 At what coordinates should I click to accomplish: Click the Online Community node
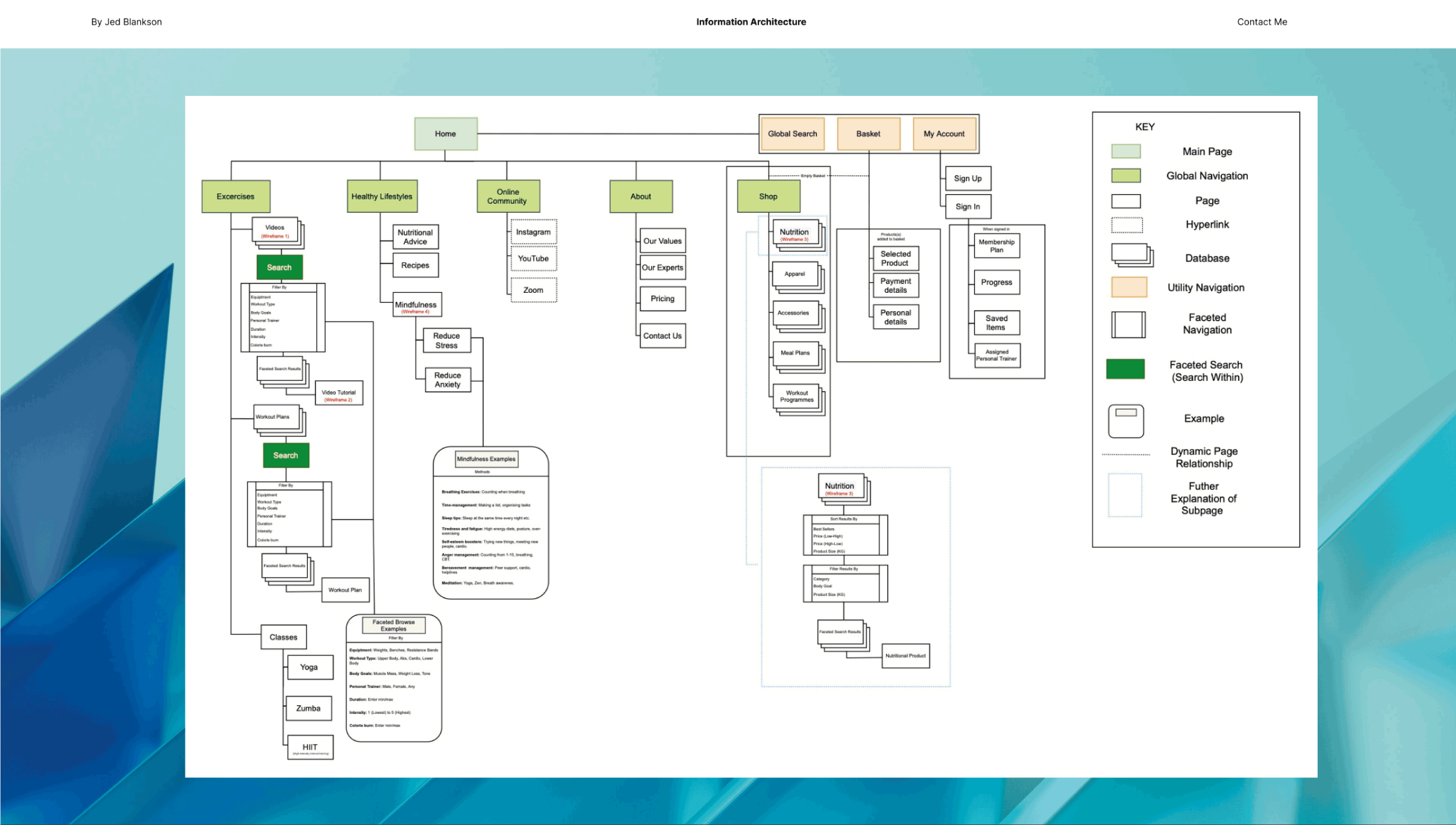508,196
